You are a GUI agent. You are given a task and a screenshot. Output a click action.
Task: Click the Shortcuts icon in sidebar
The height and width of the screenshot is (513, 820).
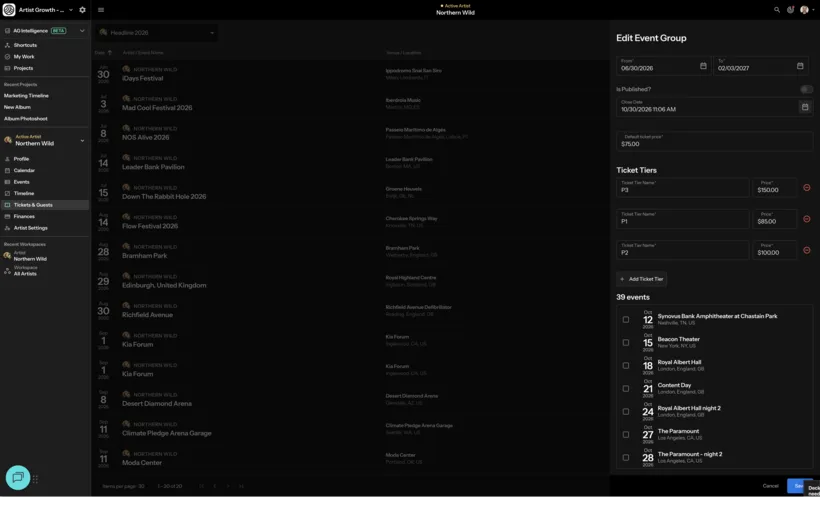[7, 45]
